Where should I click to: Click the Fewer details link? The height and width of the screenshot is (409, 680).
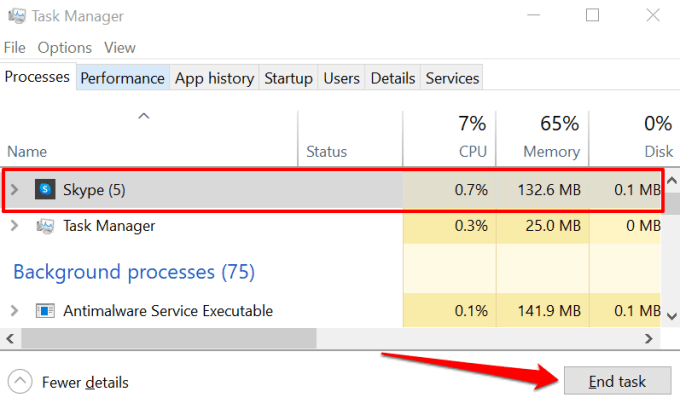85,382
